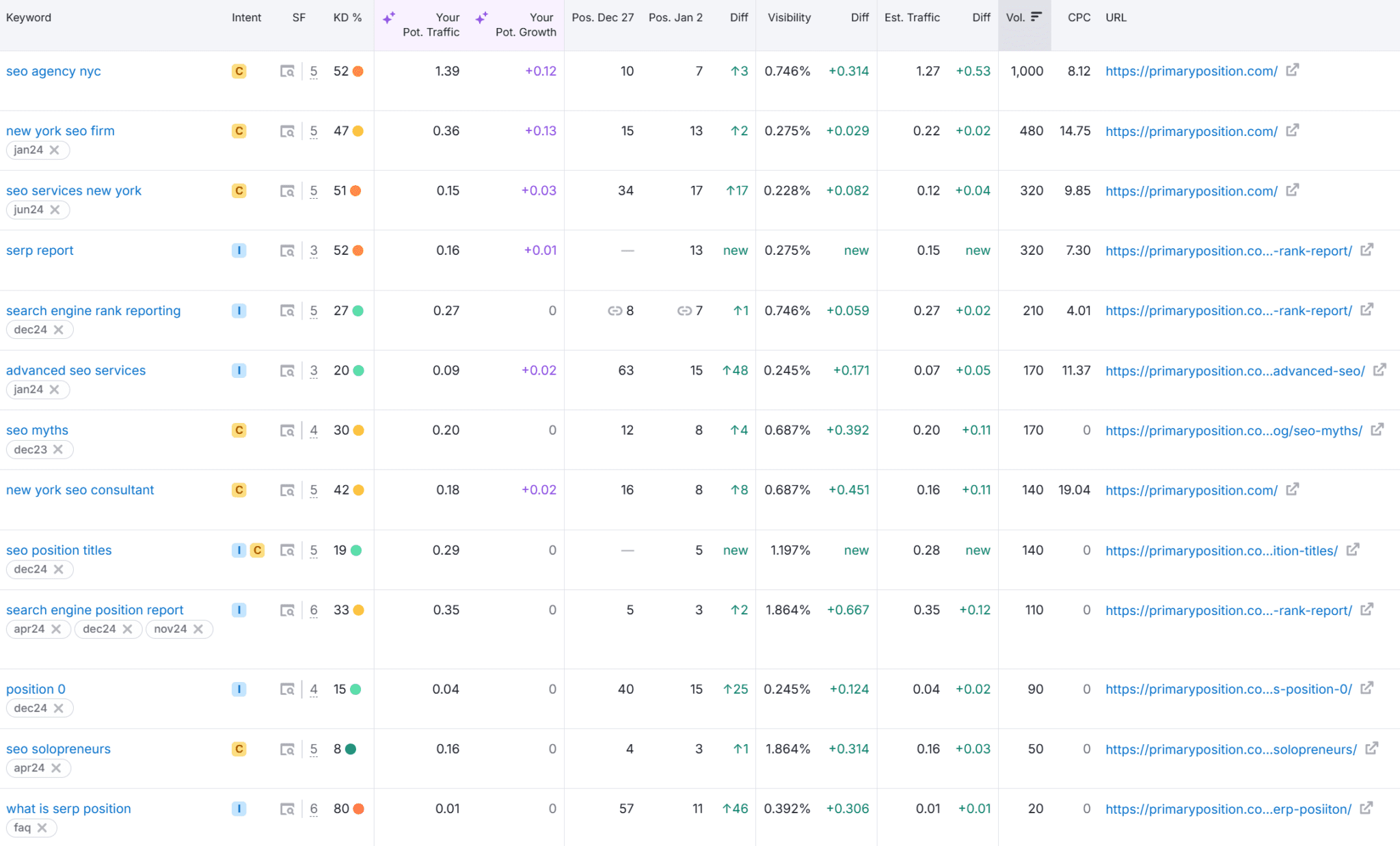The width and height of the screenshot is (1400, 846).
Task: Click SF count "5" for "seo agency nyc"
Action: click(314, 71)
